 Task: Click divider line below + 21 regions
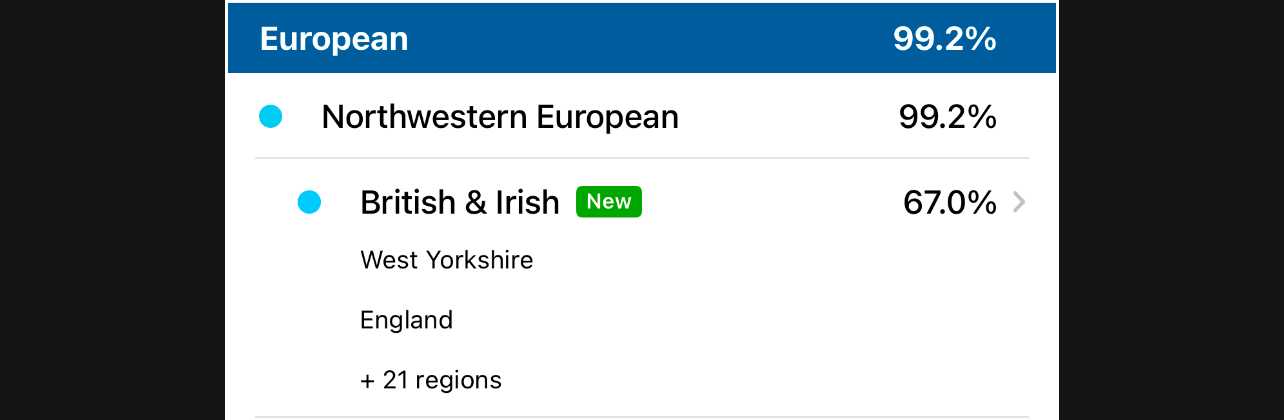(640, 416)
